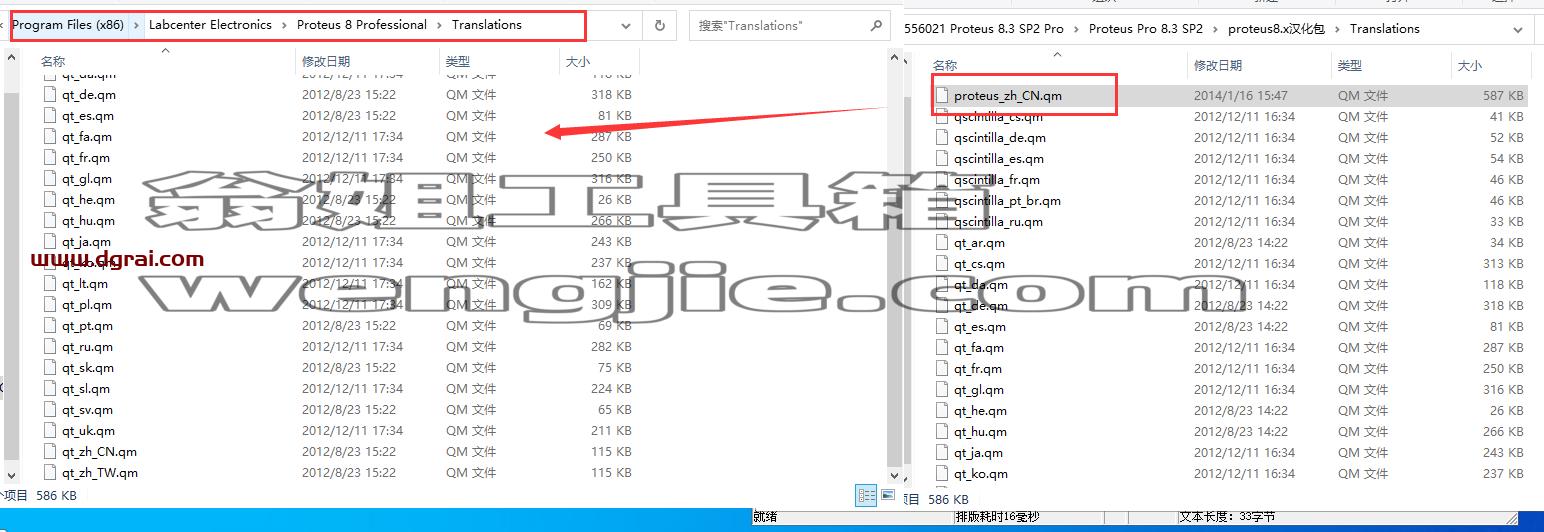Select qt_zh_CN.qm file icon in left window
The width and height of the screenshot is (1544, 532).
point(51,452)
